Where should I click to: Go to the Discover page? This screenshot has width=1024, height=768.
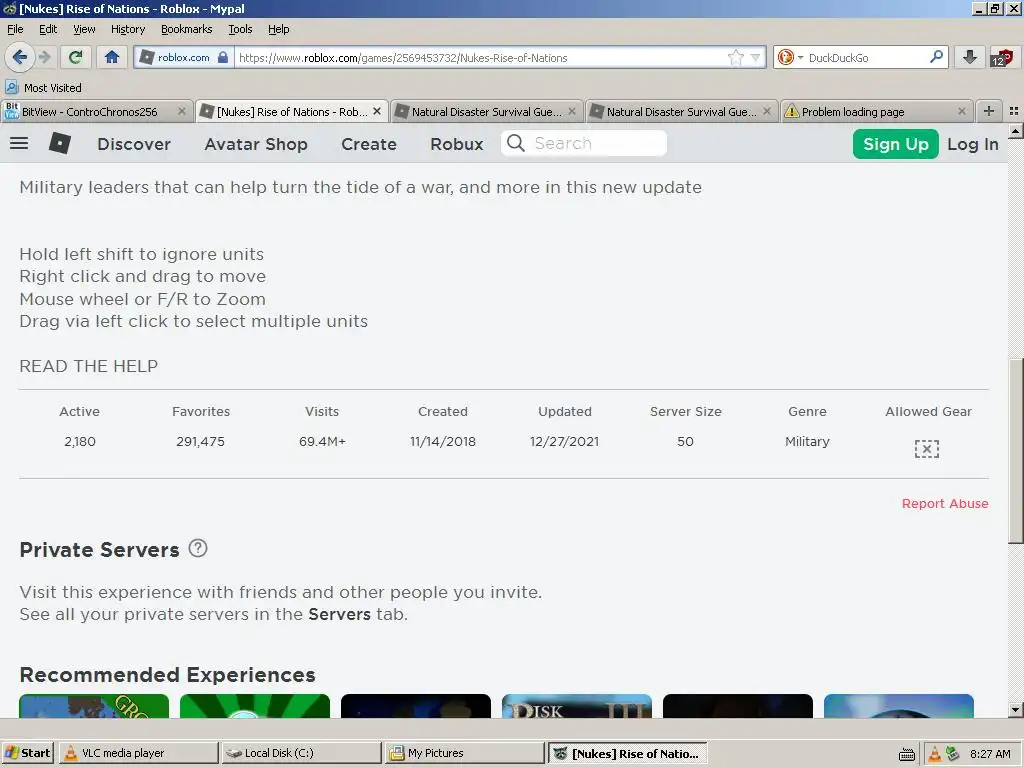click(134, 144)
